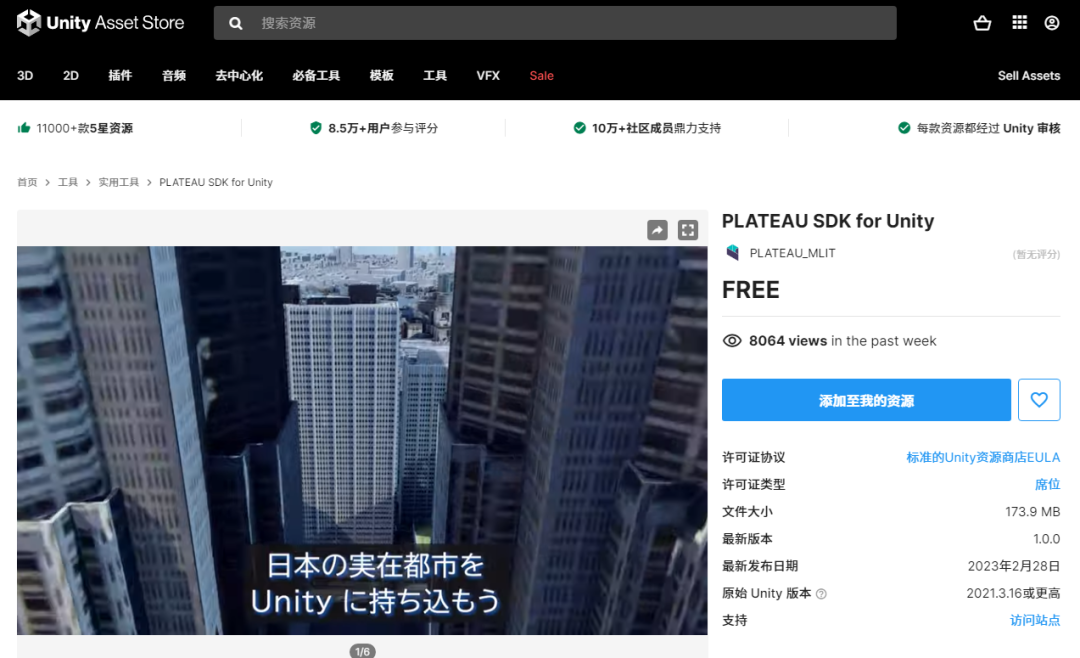This screenshot has width=1080, height=658.
Task: Open the VFX category menu
Action: point(488,76)
